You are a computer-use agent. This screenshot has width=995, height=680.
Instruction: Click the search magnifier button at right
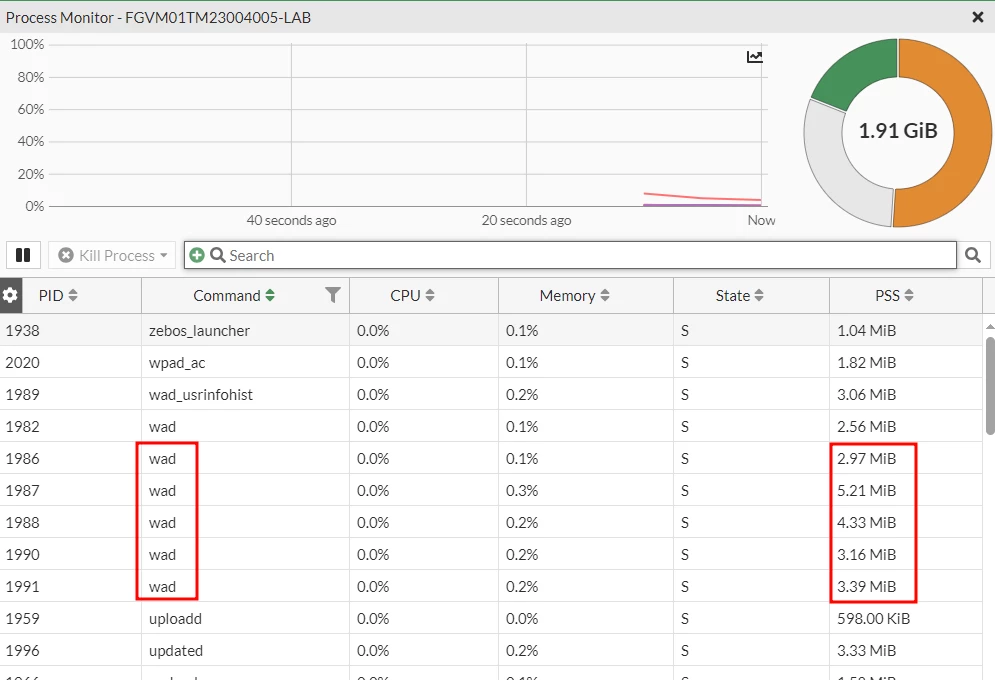tap(973, 255)
